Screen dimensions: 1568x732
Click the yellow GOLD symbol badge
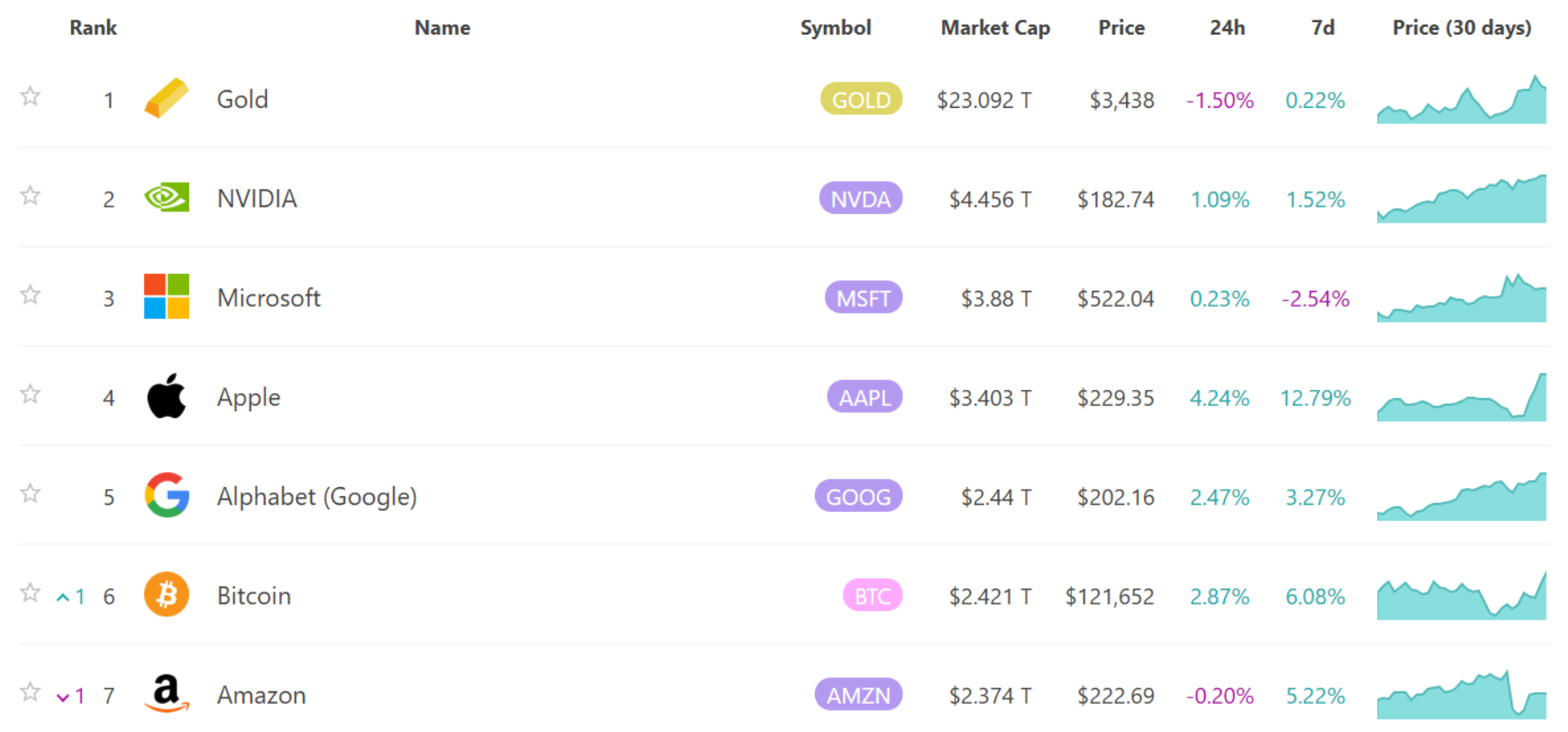click(861, 99)
